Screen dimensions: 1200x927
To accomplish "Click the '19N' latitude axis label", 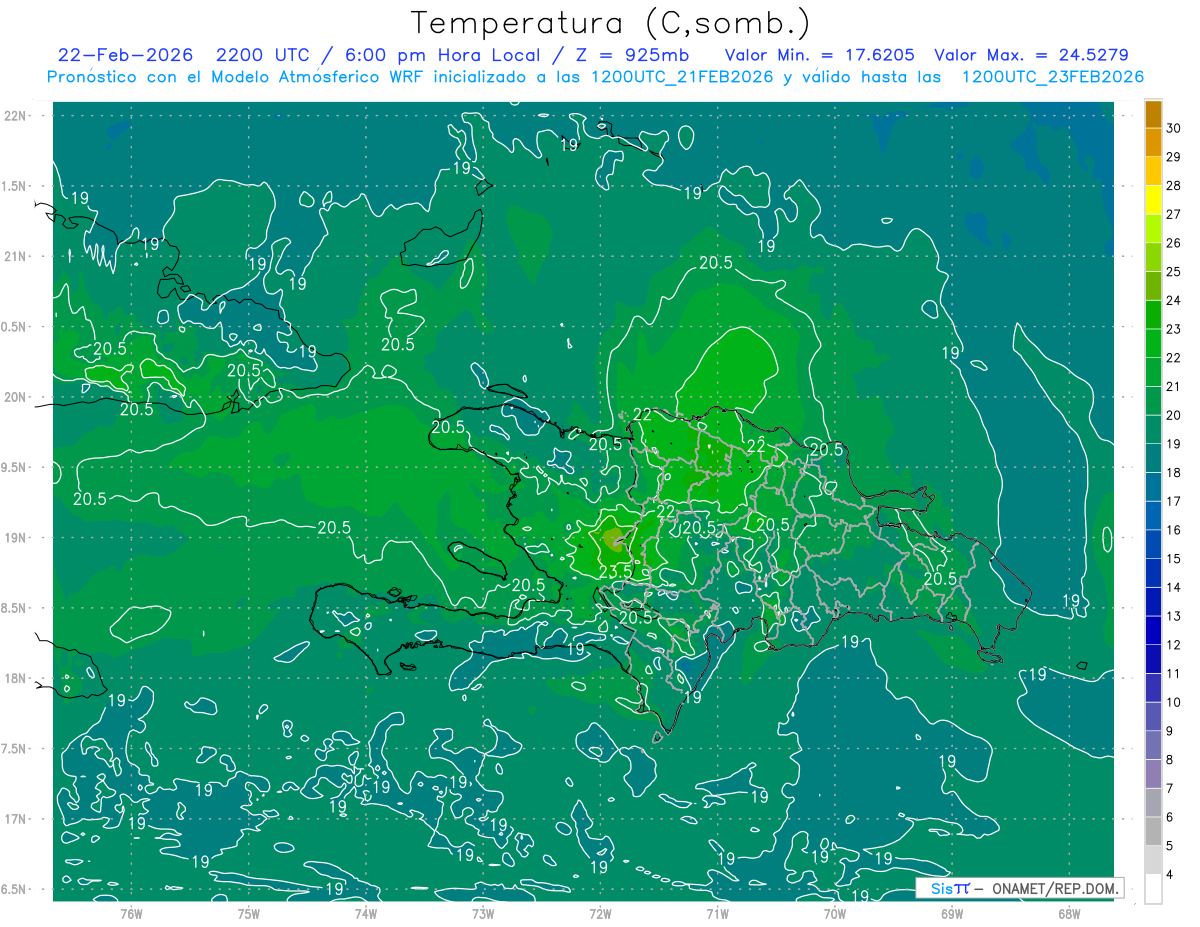I will pyautogui.click(x=15, y=538).
